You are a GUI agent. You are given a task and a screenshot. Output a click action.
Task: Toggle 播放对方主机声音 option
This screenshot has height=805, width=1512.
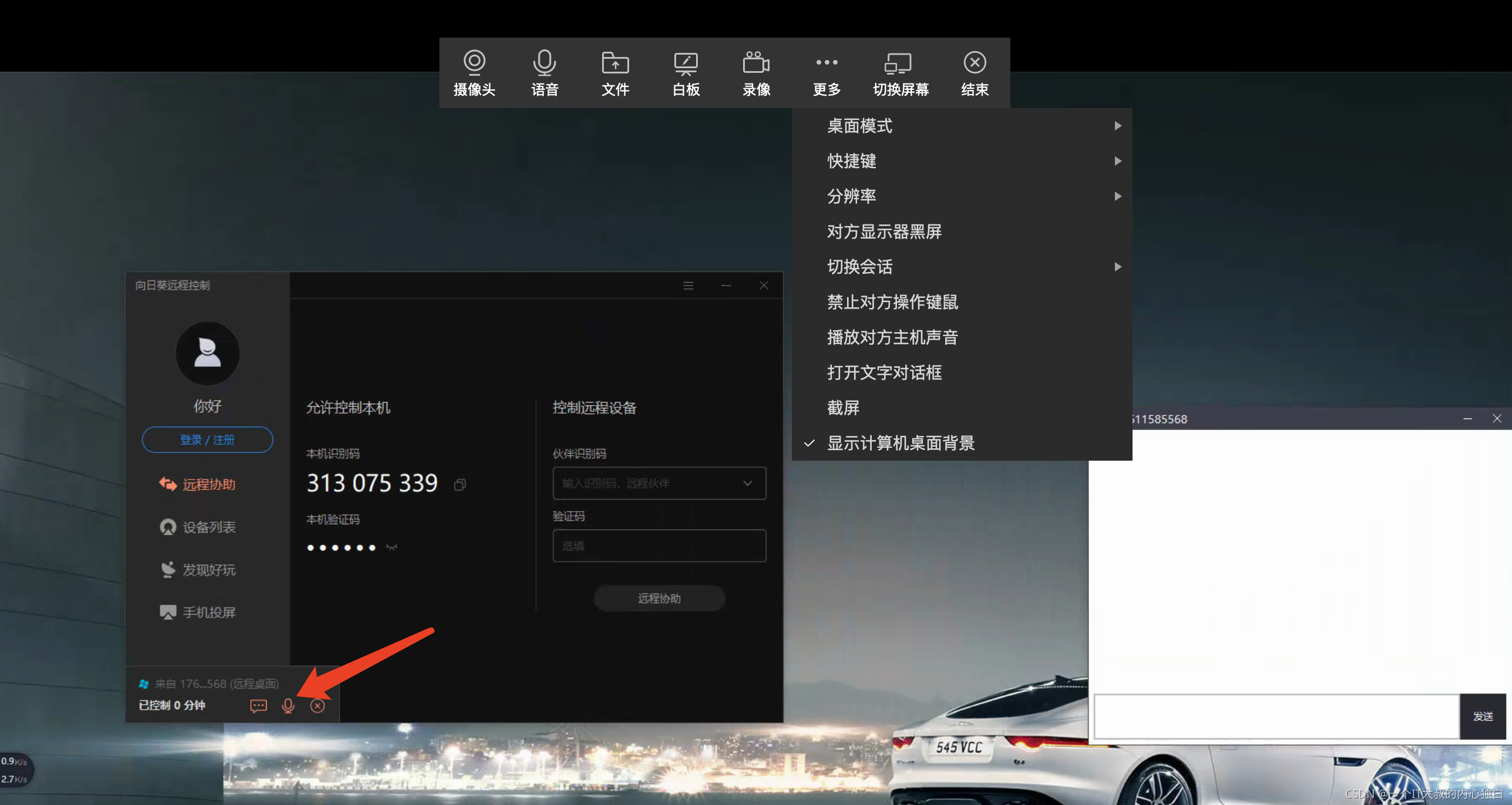tap(892, 337)
